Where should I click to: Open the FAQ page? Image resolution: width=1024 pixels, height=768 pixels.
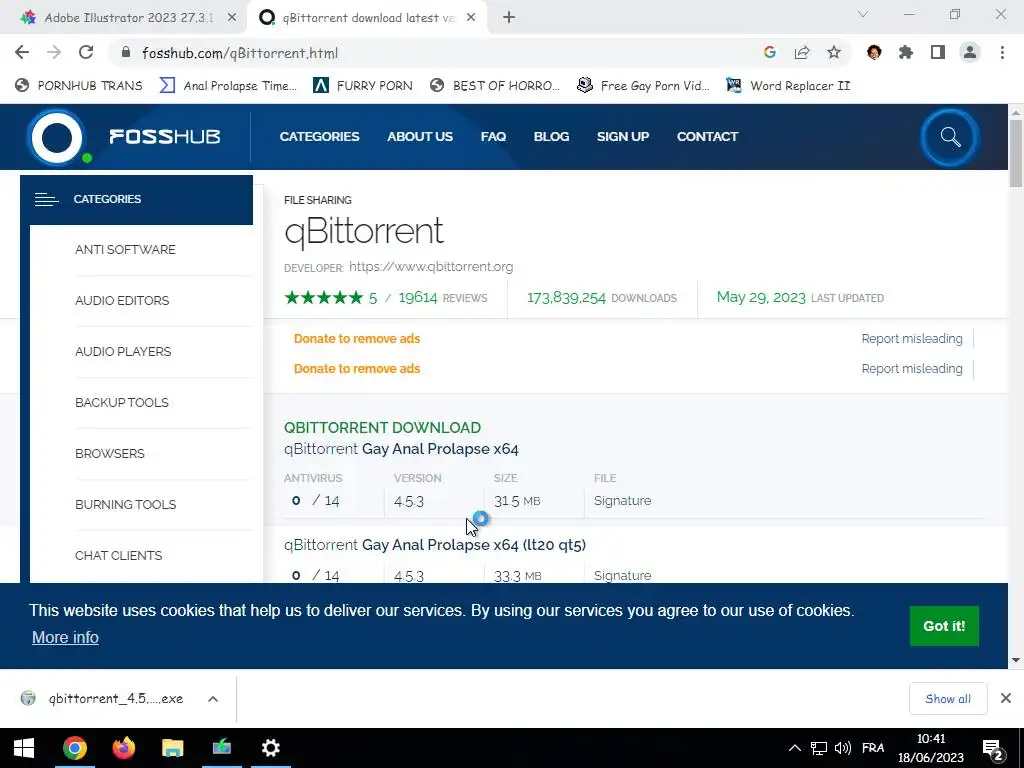tap(493, 136)
